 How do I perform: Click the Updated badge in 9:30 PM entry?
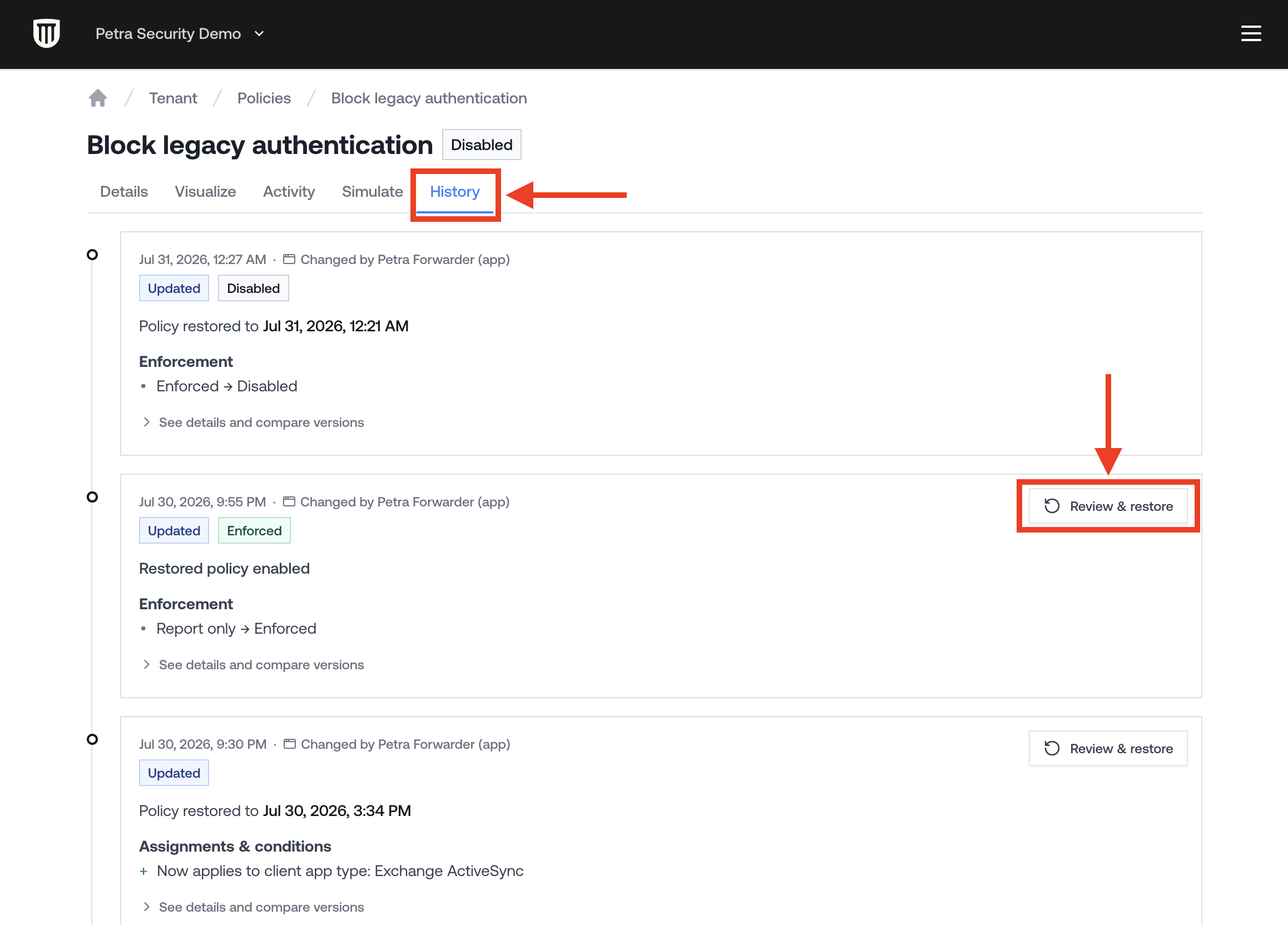(174, 772)
